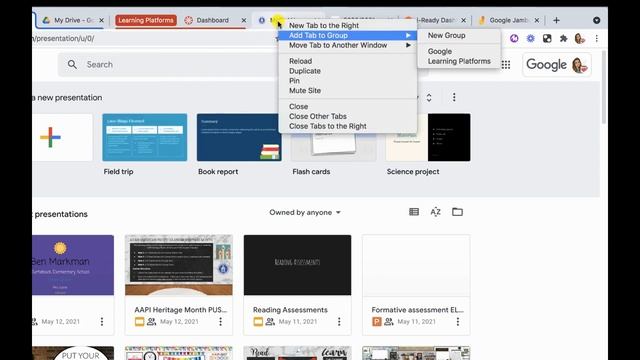Click the Chrome profile avatar in toolbar
Viewport: 640px width, 360px height.
pos(580,38)
